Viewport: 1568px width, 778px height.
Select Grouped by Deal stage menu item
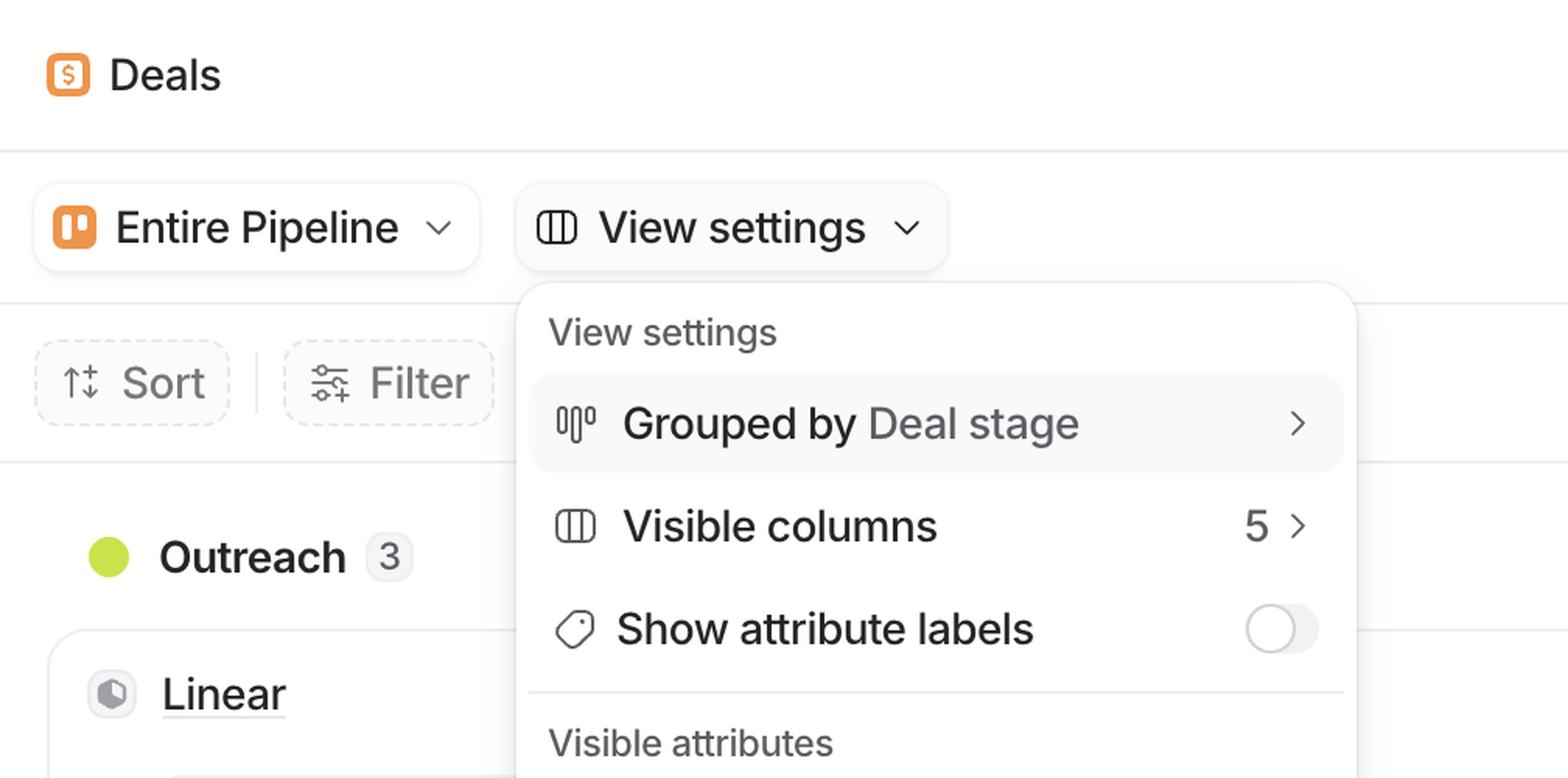[850, 424]
